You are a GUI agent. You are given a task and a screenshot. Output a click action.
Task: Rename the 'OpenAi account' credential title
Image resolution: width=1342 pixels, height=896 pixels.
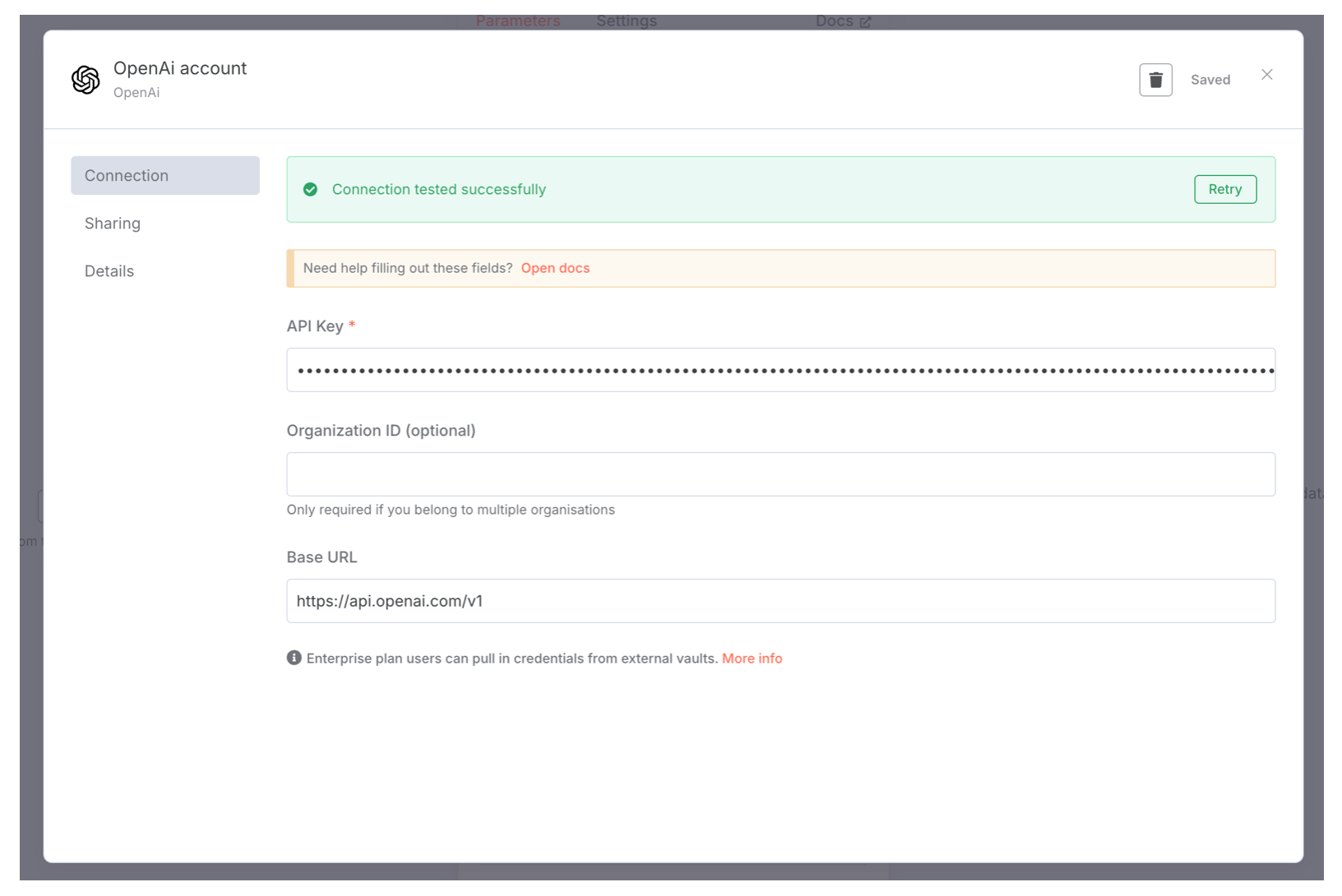[180, 68]
